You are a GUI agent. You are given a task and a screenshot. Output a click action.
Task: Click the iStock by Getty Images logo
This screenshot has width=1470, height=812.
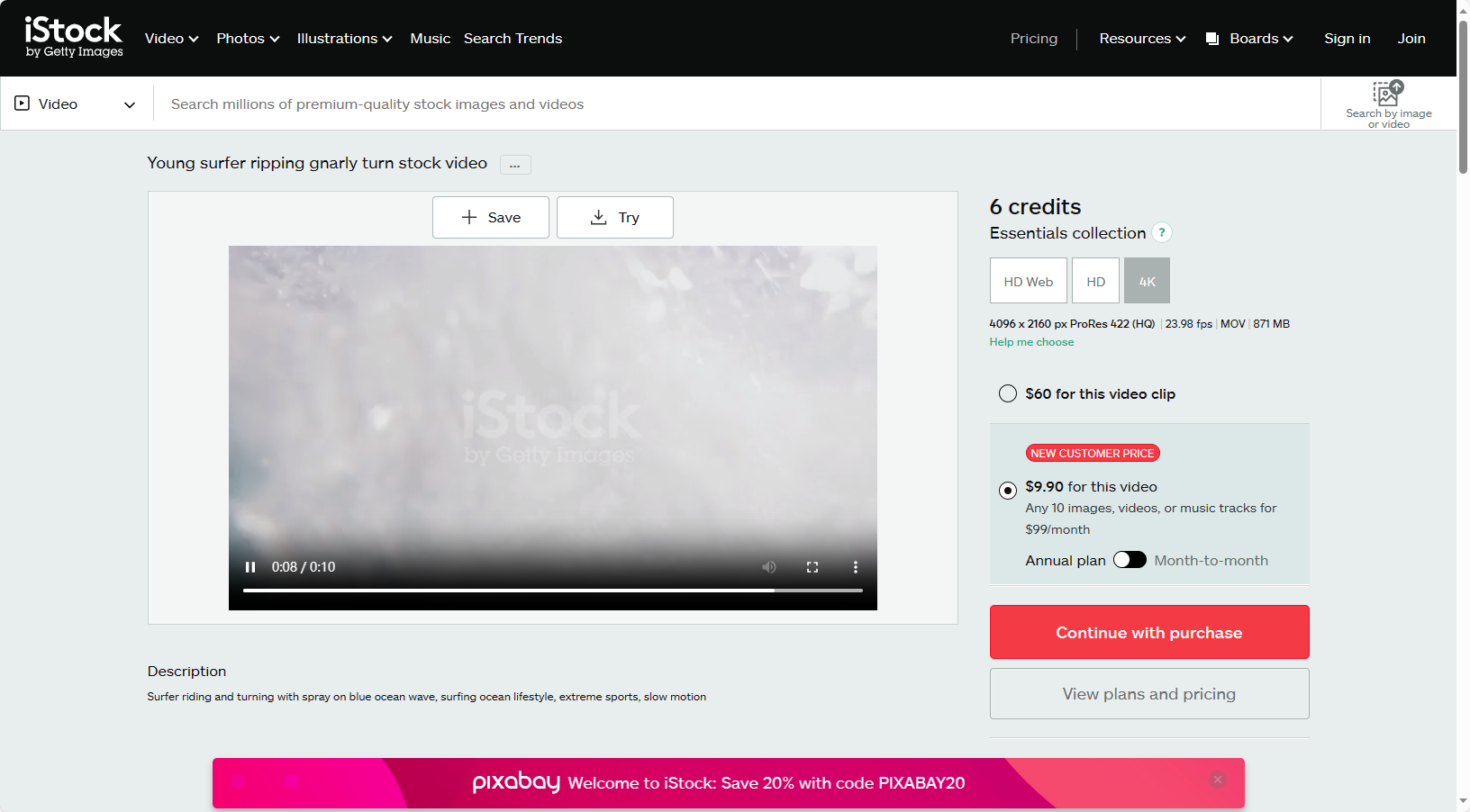click(74, 38)
